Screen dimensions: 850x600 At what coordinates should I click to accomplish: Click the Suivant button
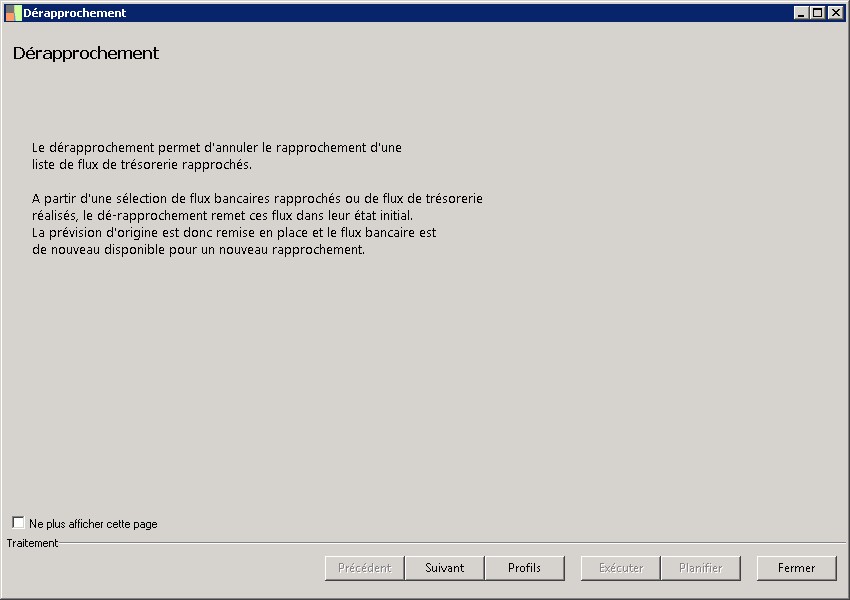click(x=445, y=568)
